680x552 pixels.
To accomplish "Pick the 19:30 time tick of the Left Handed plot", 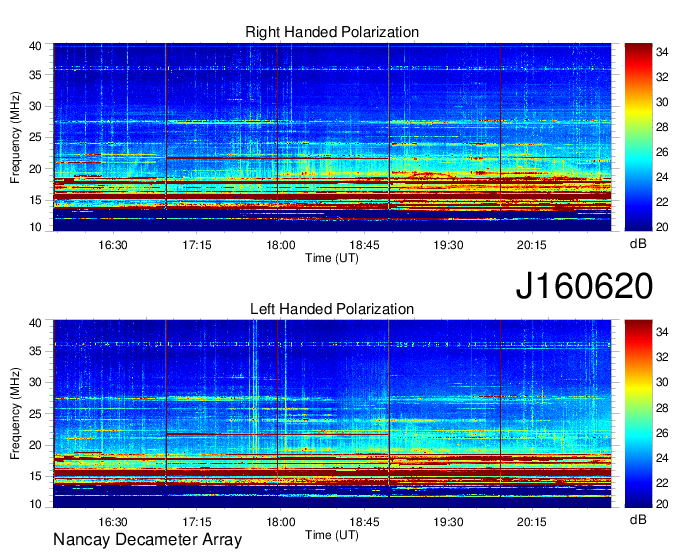I will coord(448,522).
